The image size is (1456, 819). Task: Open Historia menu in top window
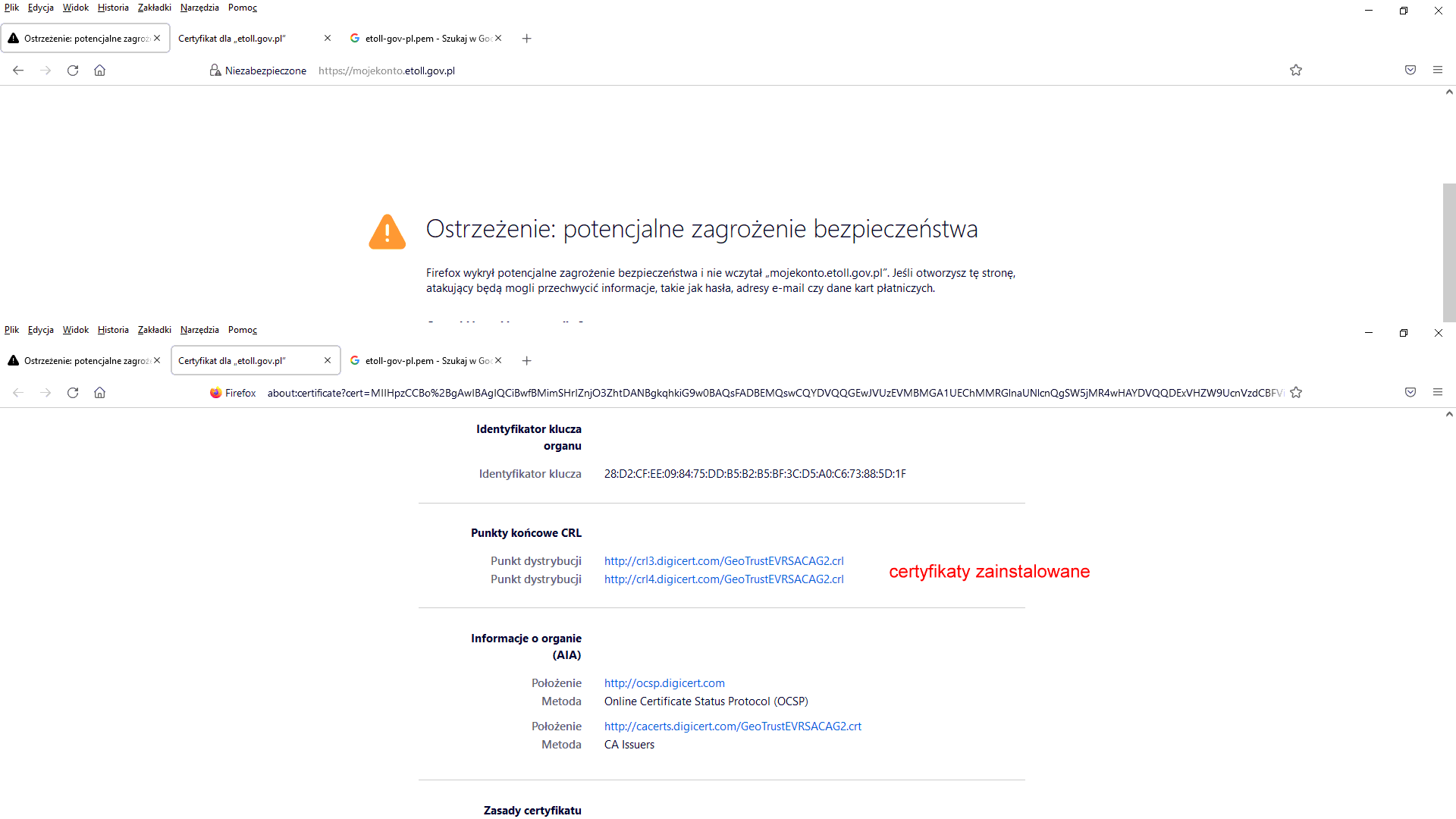coord(113,8)
